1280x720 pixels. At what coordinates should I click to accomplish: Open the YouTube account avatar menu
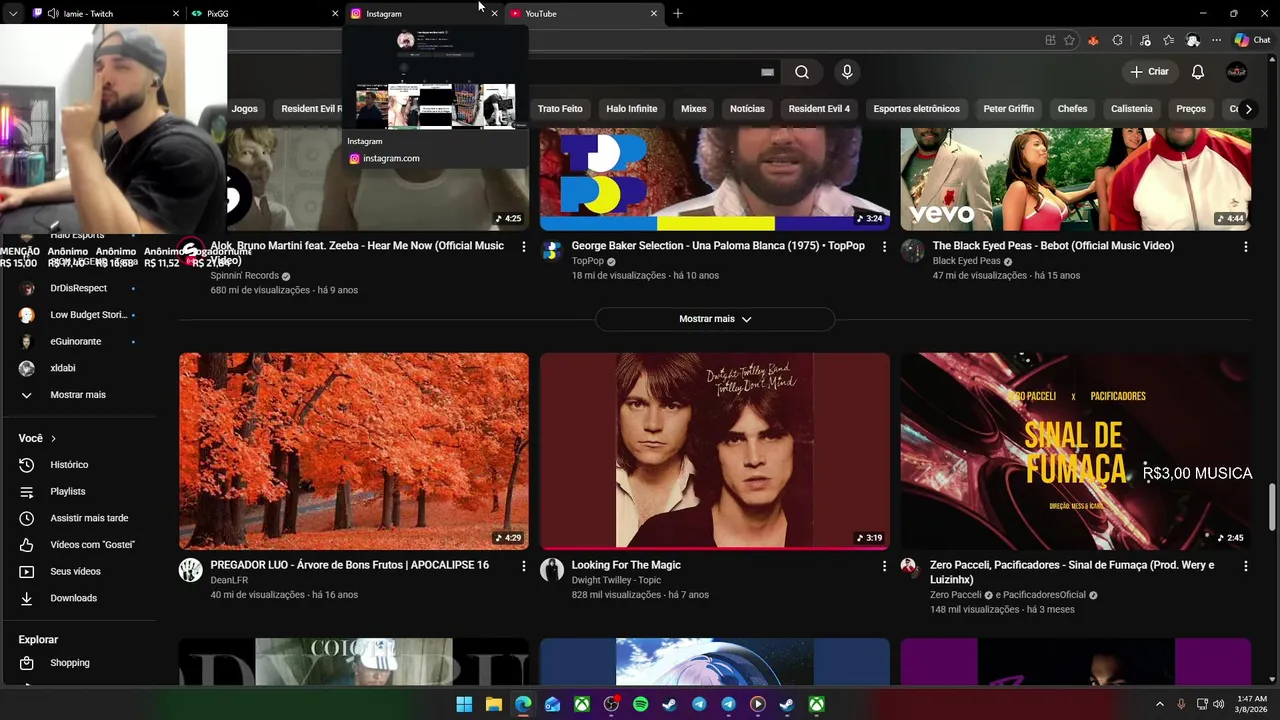[x=1237, y=72]
